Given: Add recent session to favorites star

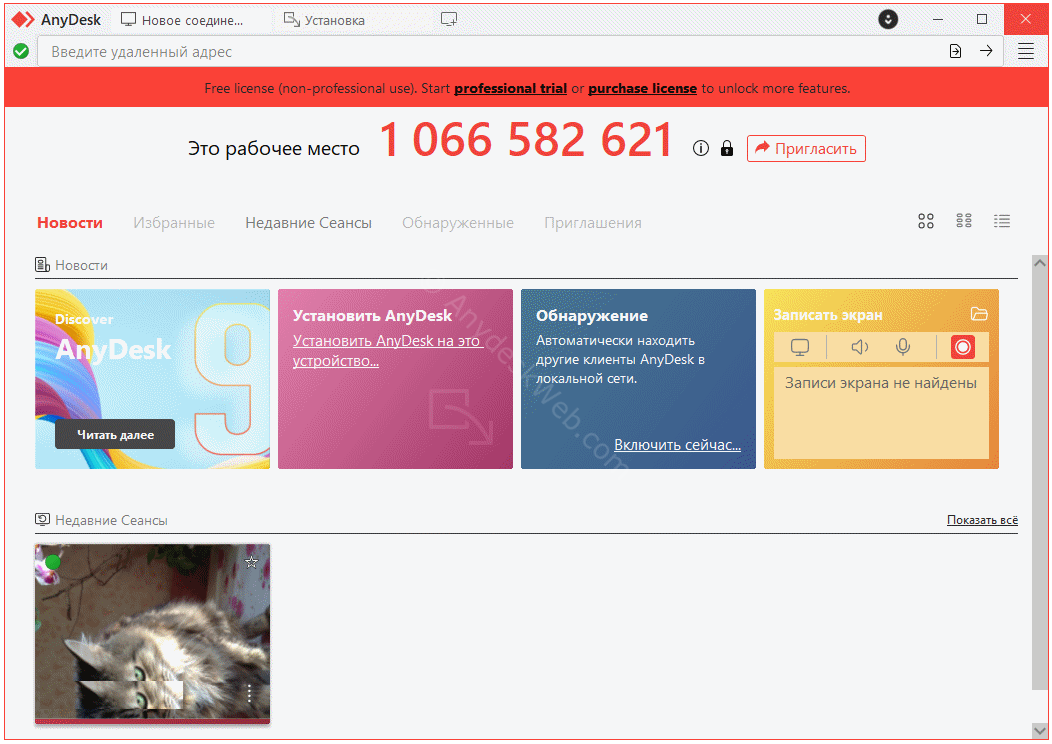Looking at the screenshot, I should (252, 562).
